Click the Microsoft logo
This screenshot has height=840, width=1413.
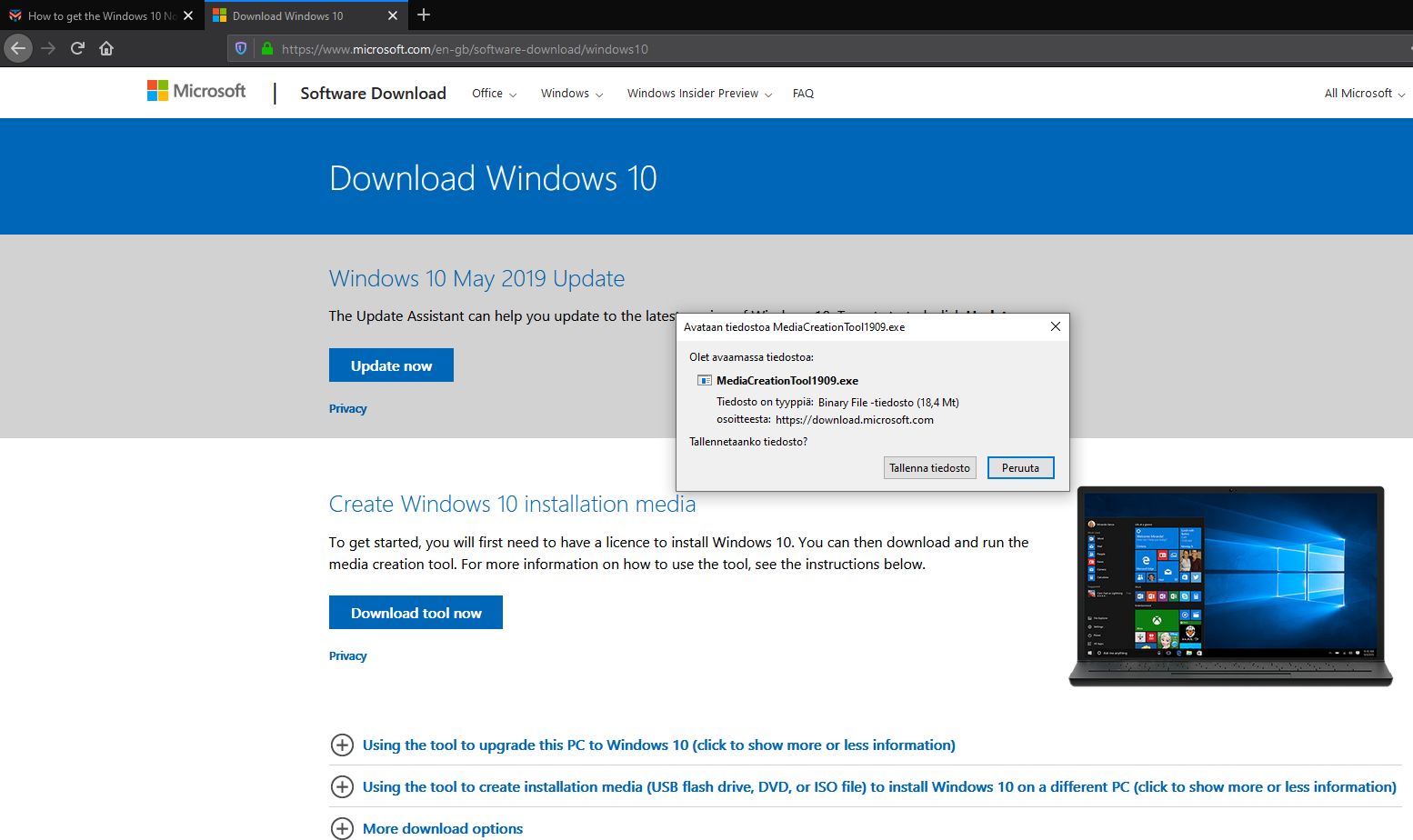196,91
